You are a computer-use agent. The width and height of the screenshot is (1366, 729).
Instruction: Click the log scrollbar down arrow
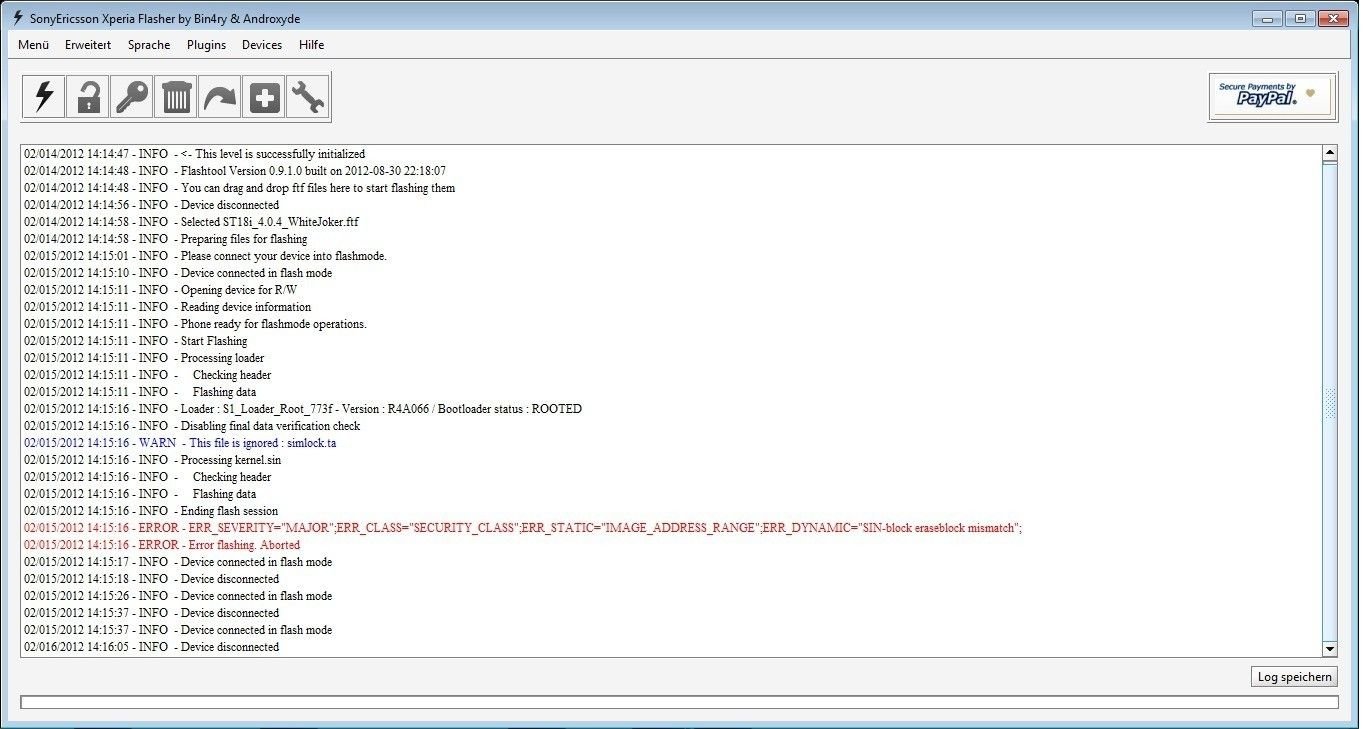click(1330, 649)
